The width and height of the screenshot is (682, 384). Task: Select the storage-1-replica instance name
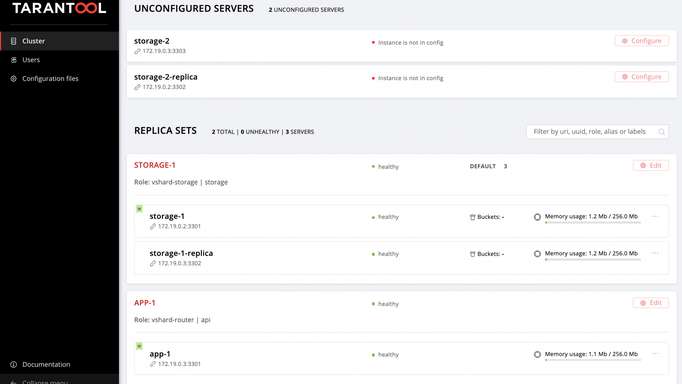pyautogui.click(x=181, y=253)
